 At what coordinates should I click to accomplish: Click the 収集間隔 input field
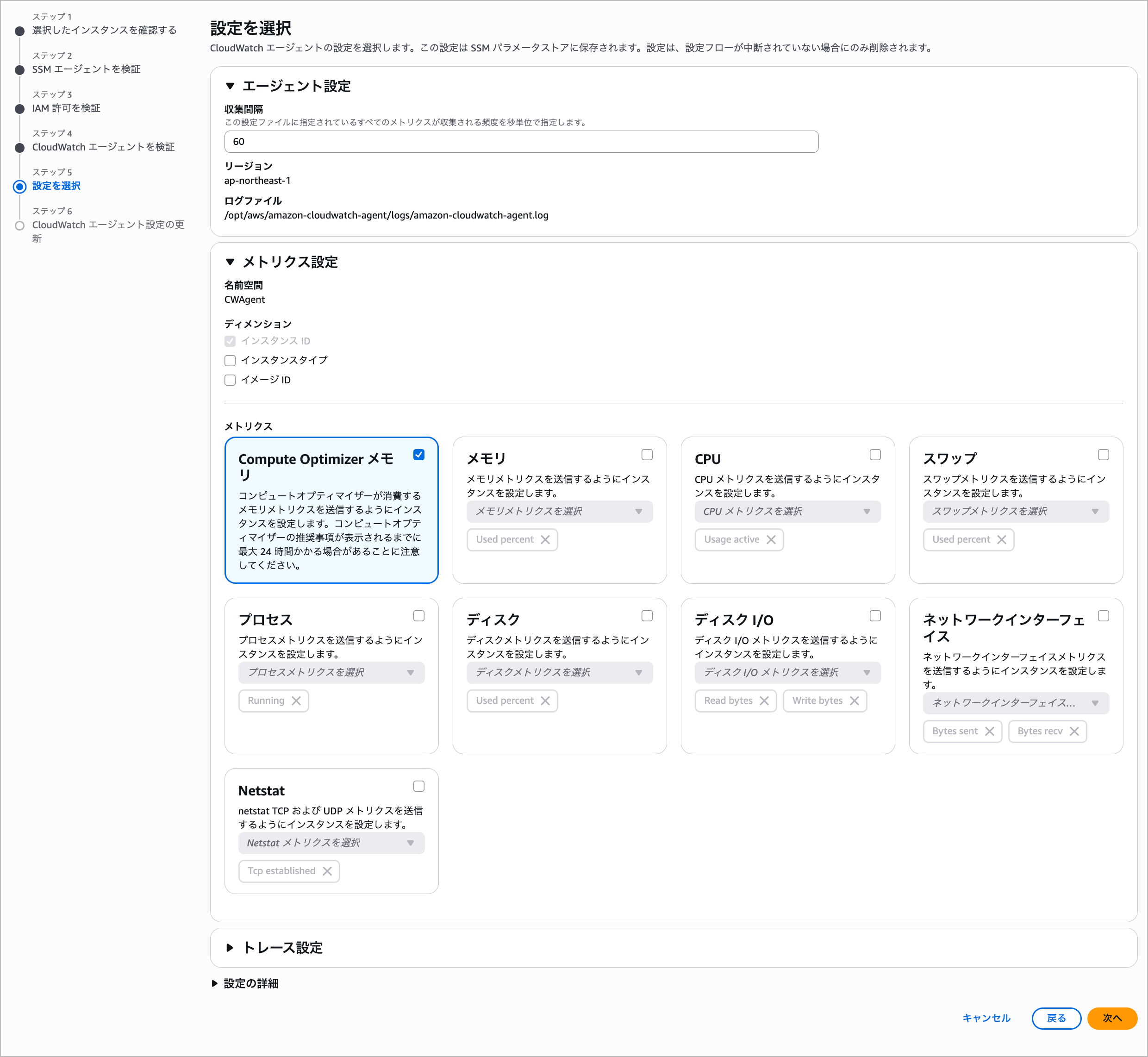(521, 141)
